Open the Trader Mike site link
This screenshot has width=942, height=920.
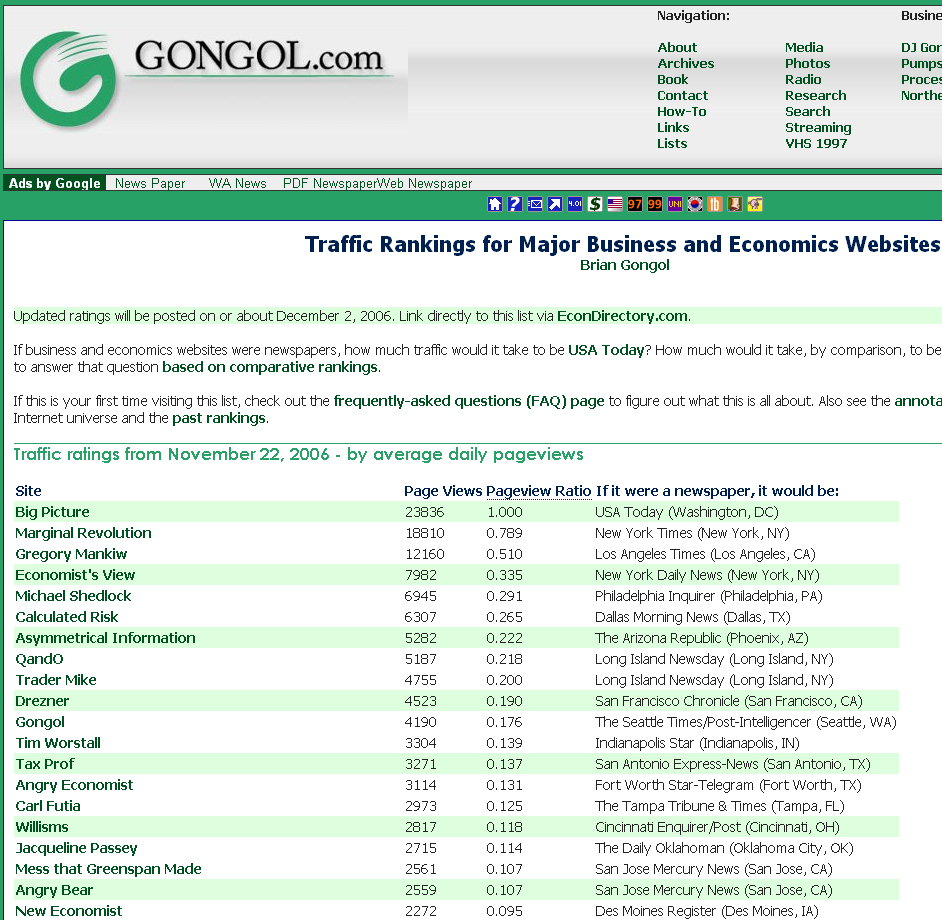pyautogui.click(x=56, y=680)
